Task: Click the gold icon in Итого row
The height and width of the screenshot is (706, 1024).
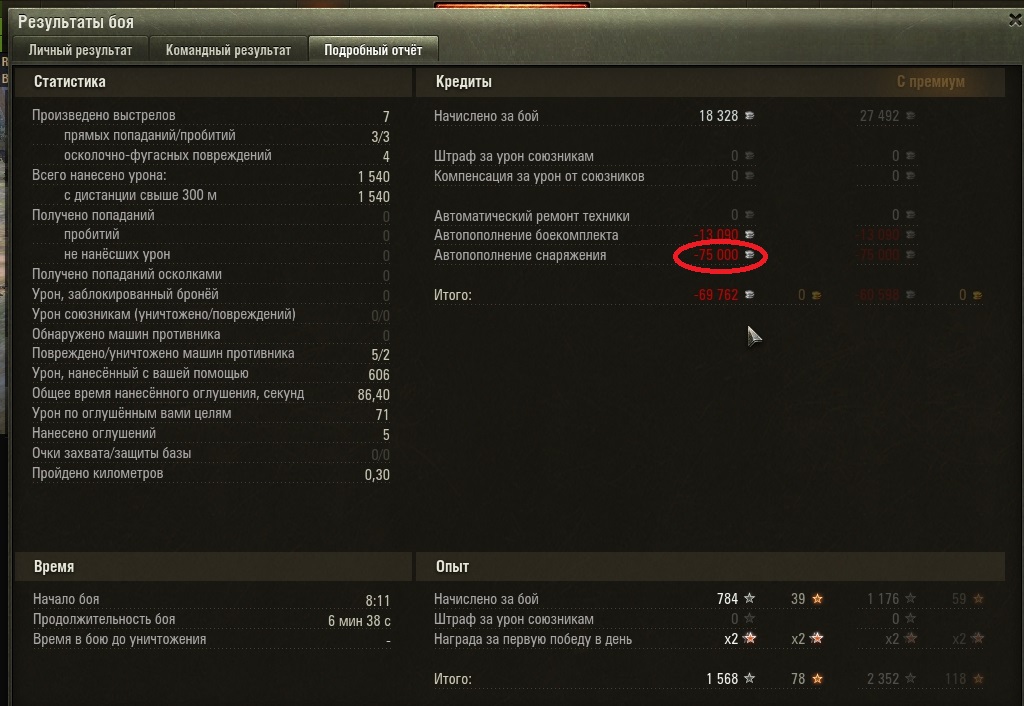Action: 816,296
